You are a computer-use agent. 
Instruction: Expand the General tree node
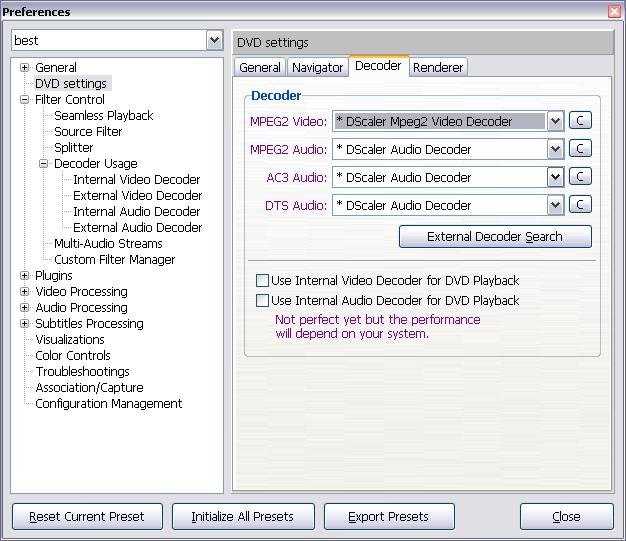coord(25,68)
